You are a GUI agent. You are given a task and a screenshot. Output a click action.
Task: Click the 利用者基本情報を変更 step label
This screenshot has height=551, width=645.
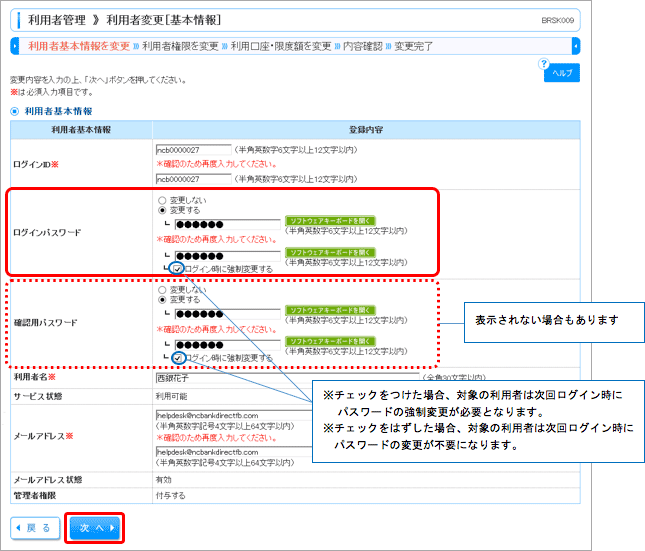point(79,46)
